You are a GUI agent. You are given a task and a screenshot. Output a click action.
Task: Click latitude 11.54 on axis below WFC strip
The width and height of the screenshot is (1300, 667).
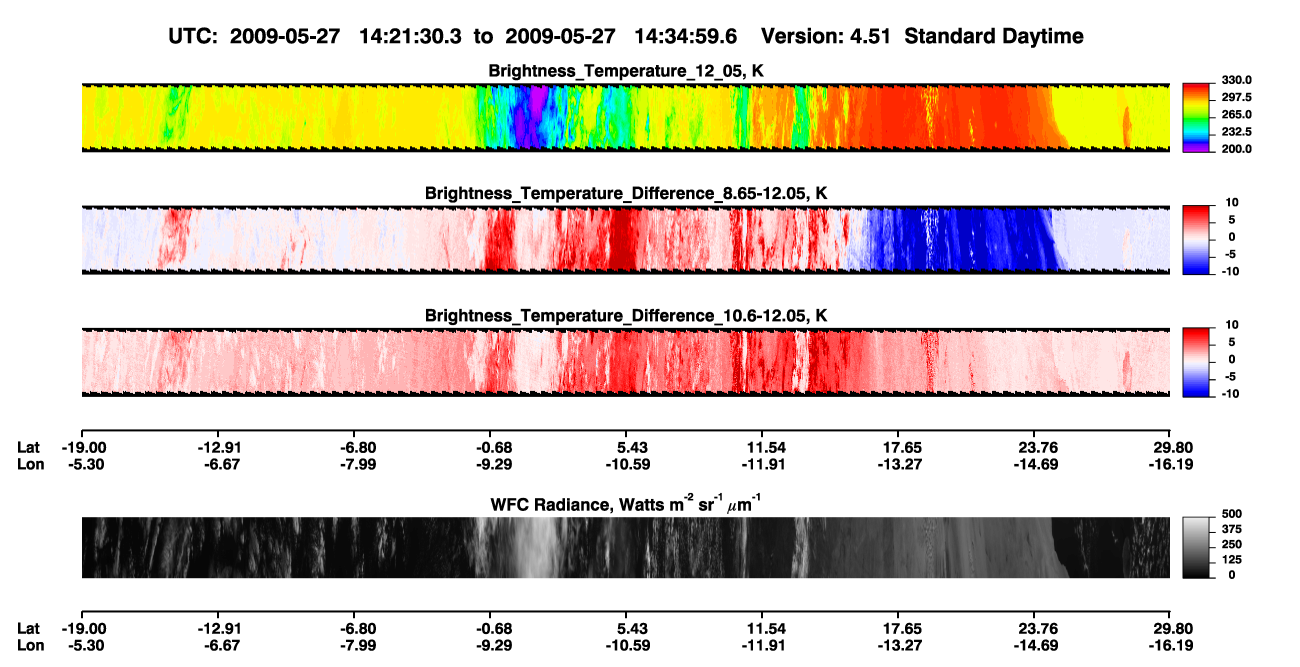click(763, 629)
